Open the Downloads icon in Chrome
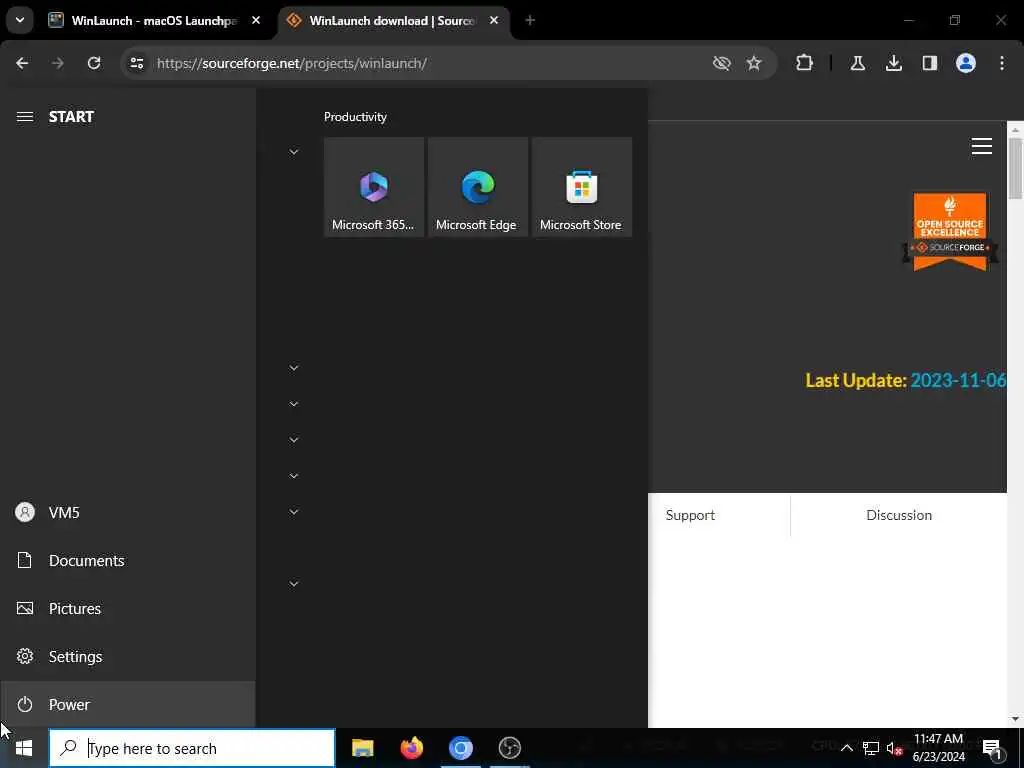 tap(894, 63)
